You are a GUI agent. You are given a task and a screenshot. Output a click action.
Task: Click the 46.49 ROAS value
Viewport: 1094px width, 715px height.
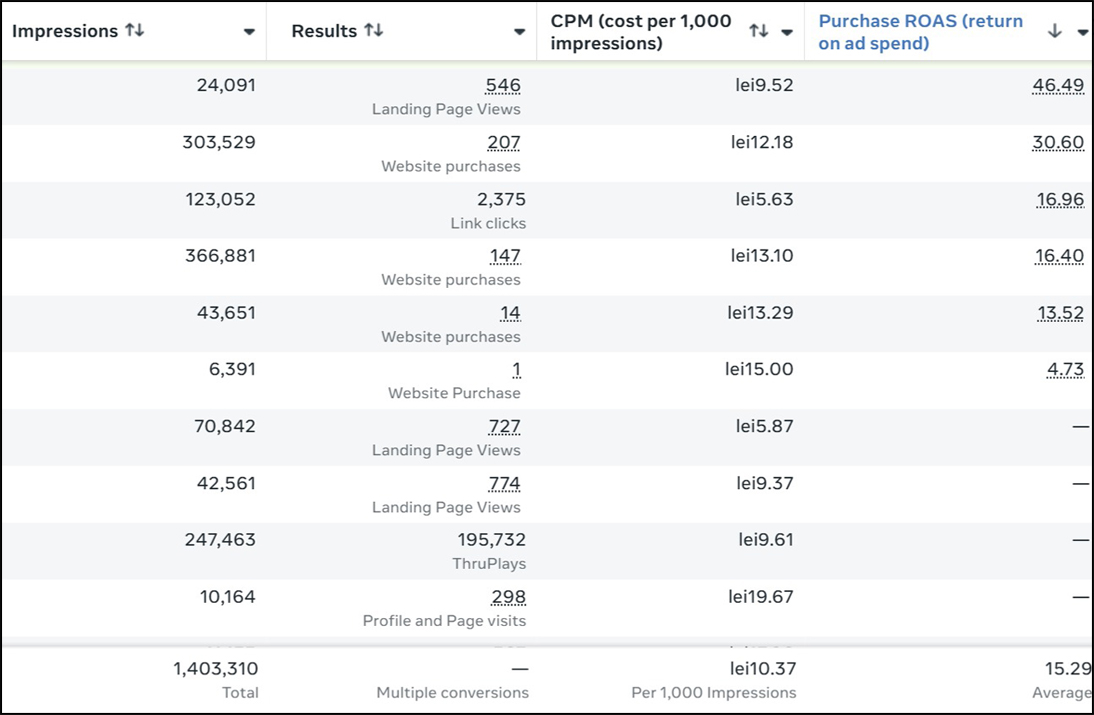tap(1058, 86)
